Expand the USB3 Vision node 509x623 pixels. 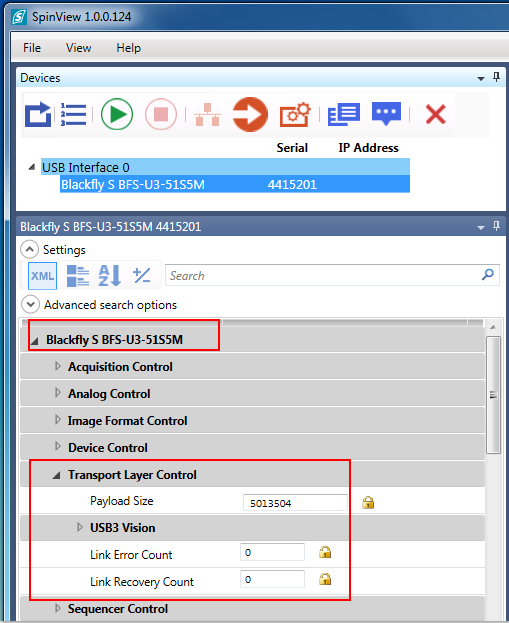(80, 527)
